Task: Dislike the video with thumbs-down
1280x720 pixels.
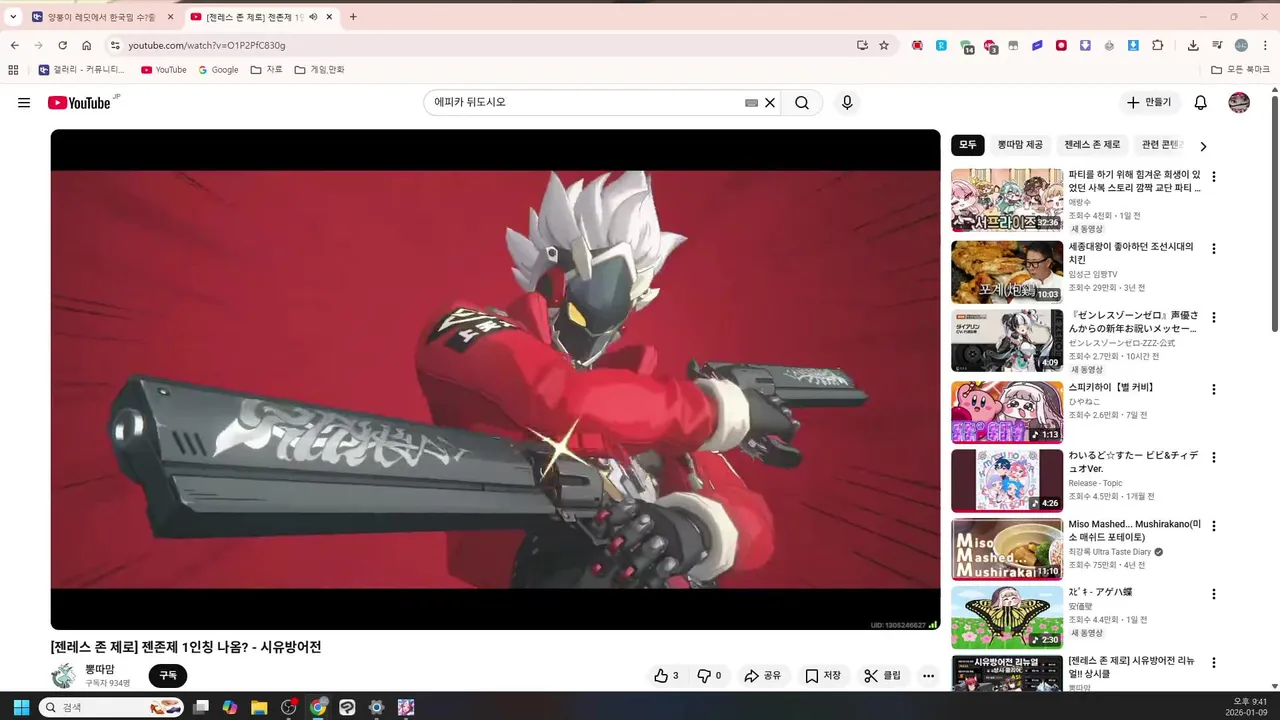Action: 709,676
